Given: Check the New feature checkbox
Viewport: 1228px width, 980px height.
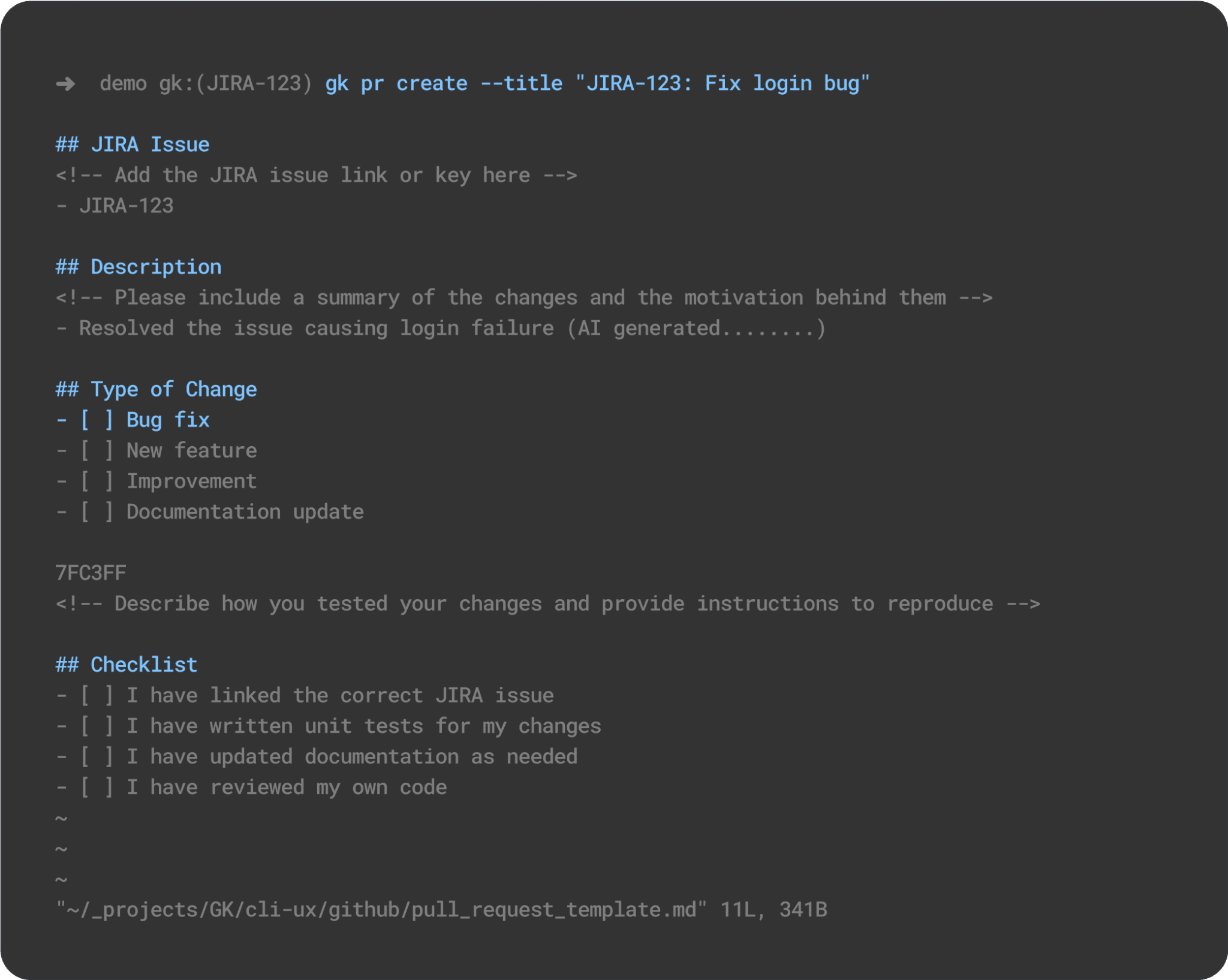Looking at the screenshot, I should click(x=97, y=451).
